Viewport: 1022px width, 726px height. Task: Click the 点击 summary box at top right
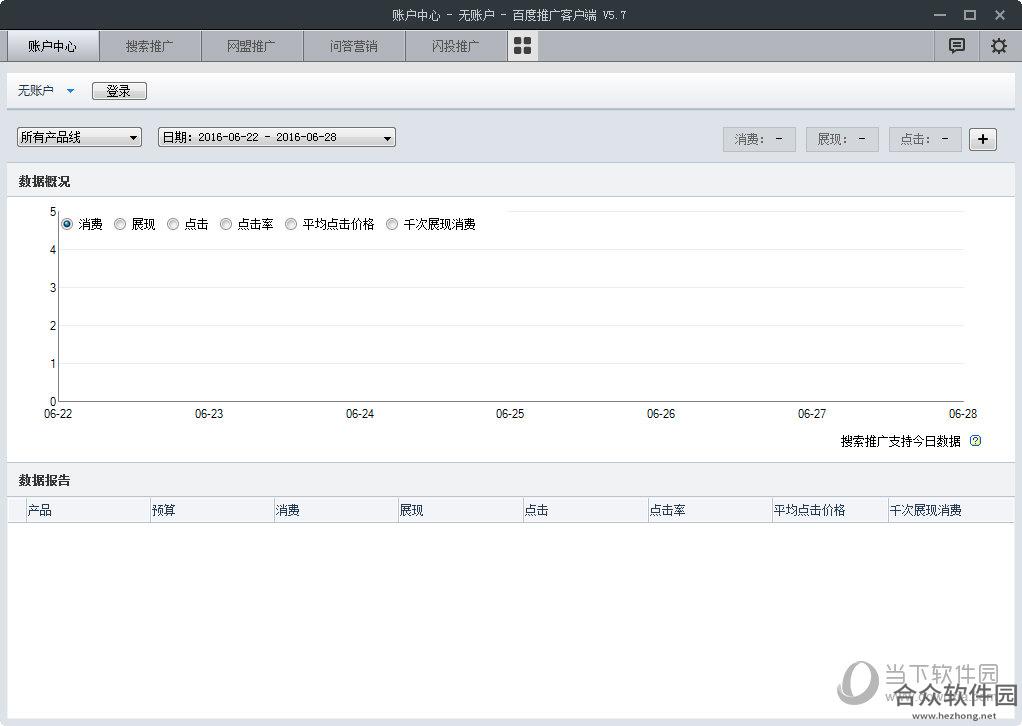925,139
